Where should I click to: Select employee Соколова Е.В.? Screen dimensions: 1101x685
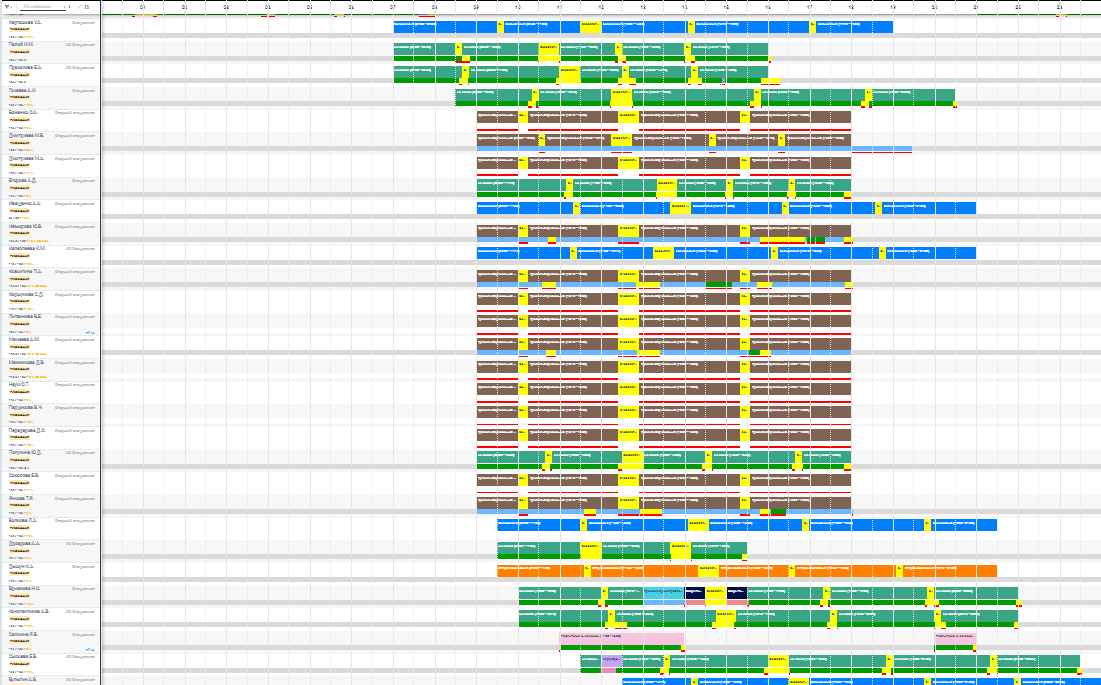pyautogui.click(x=24, y=475)
